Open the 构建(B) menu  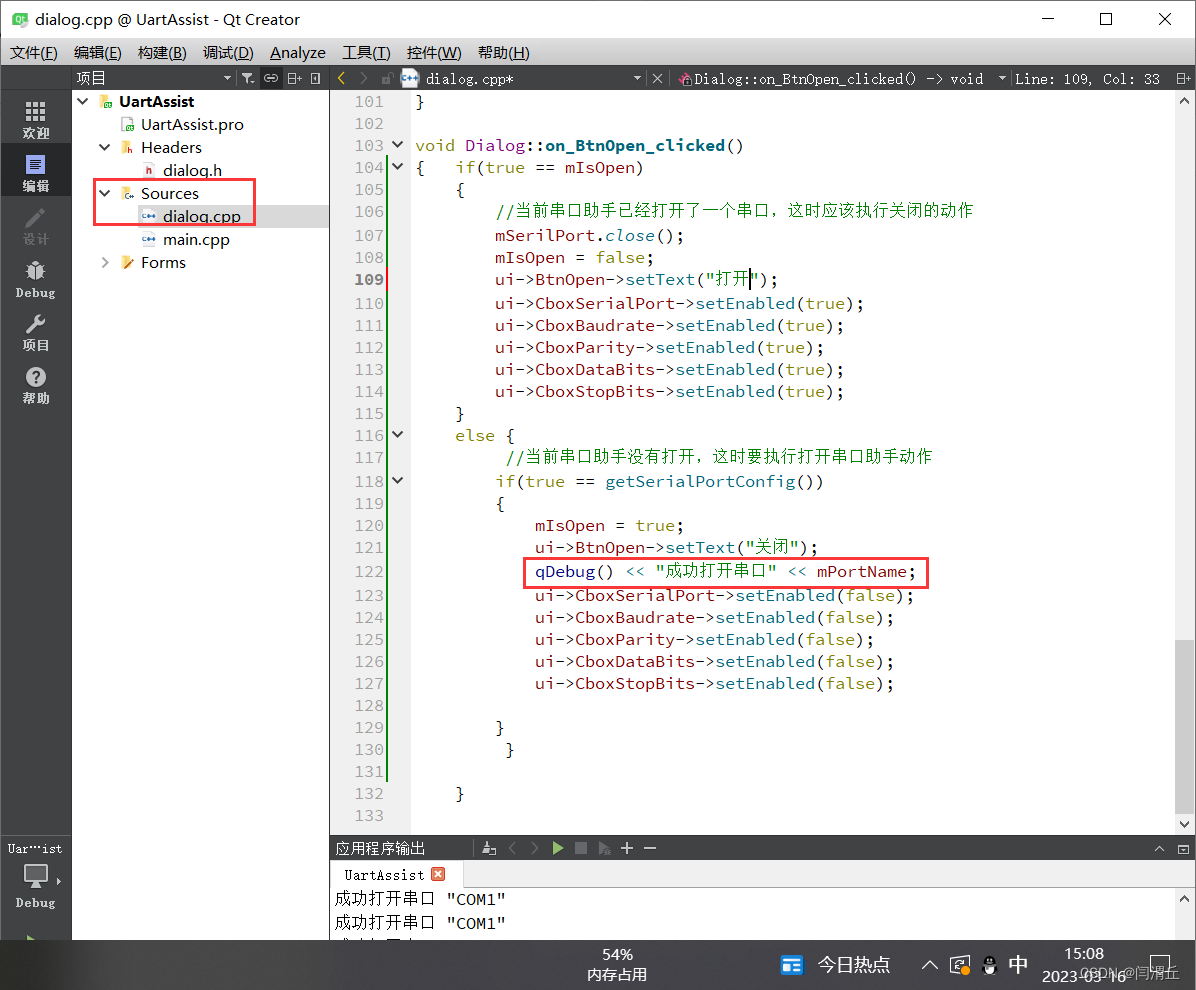pyautogui.click(x=162, y=53)
